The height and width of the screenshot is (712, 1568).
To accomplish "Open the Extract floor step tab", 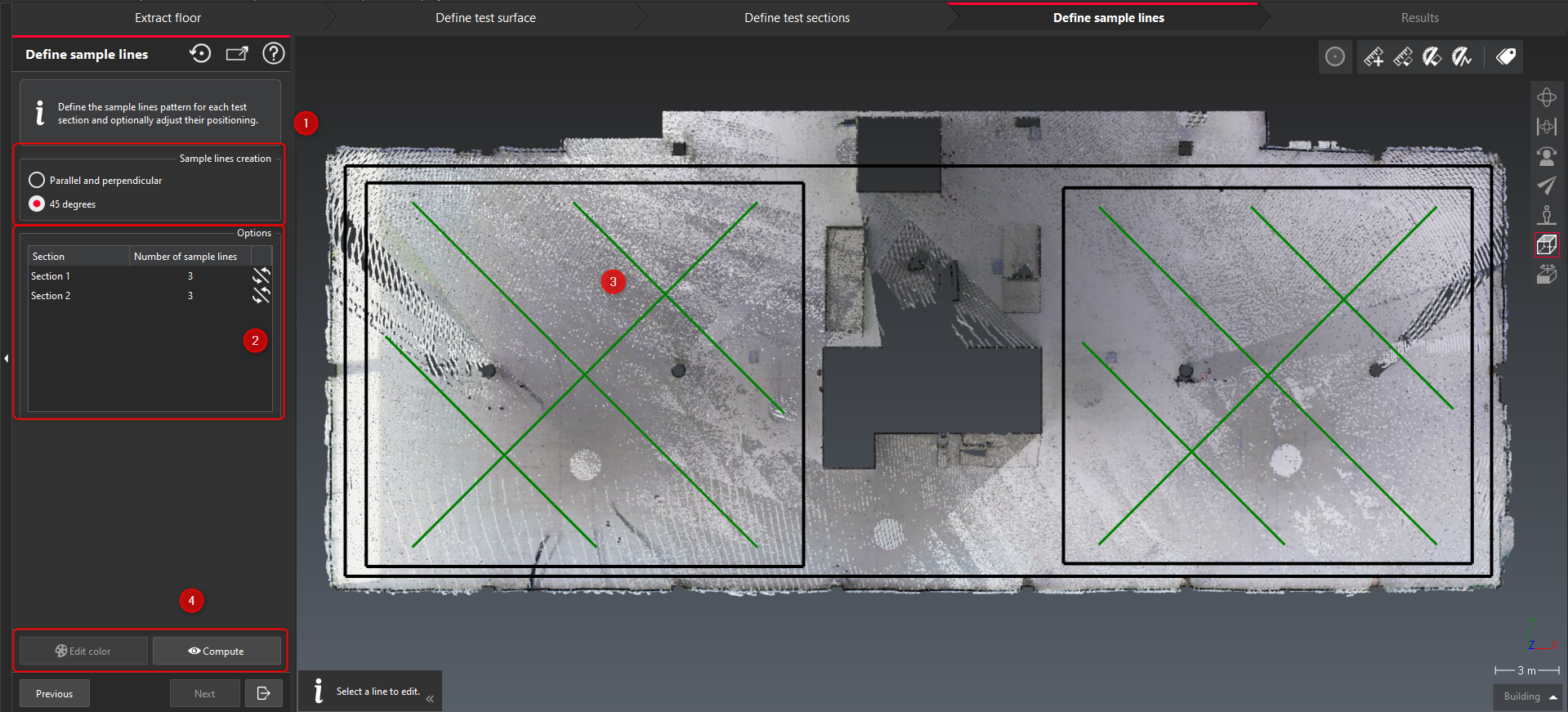I will coord(168,18).
